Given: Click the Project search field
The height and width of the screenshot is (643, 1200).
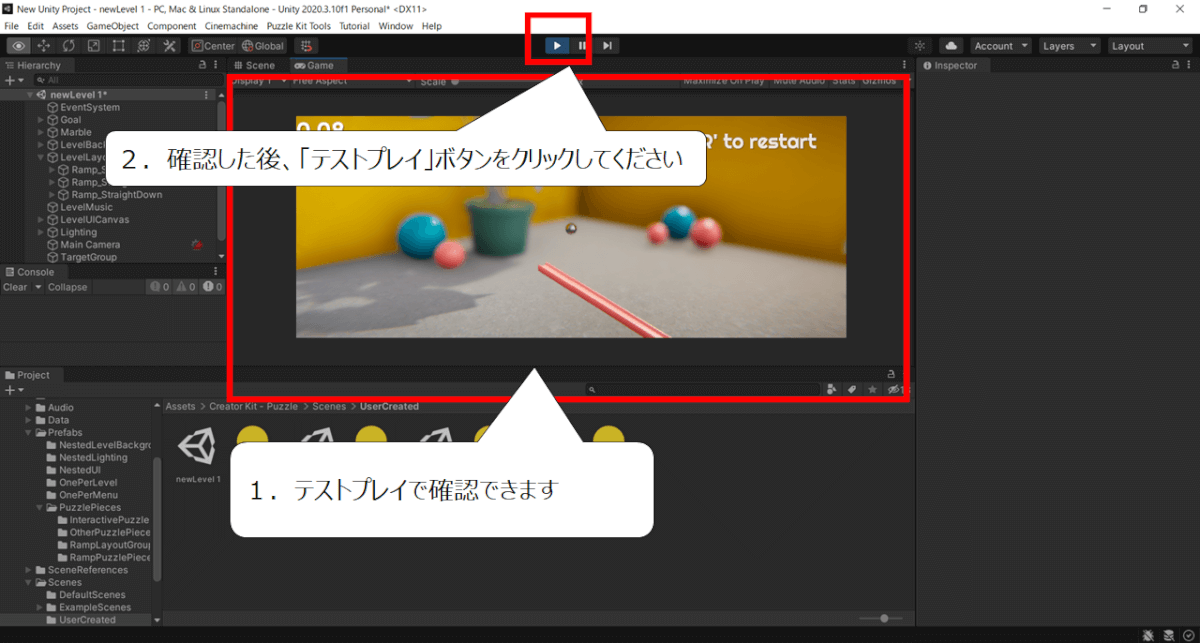Looking at the screenshot, I should point(705,389).
